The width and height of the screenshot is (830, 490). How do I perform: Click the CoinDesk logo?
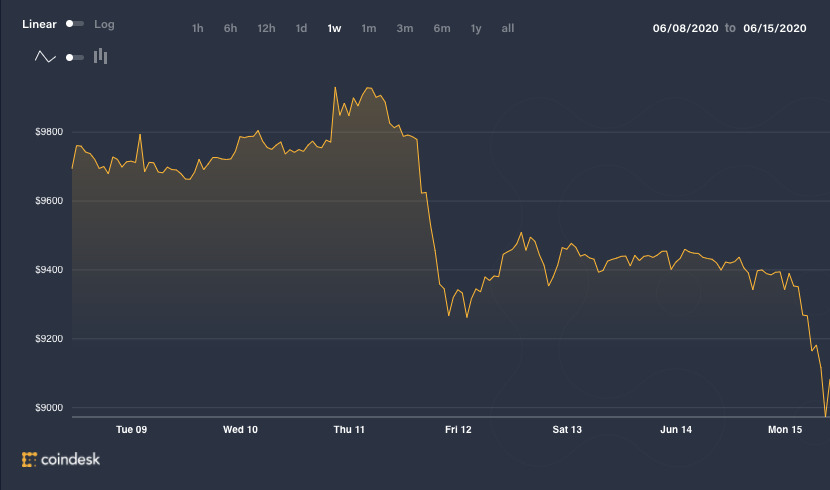click(x=61, y=459)
